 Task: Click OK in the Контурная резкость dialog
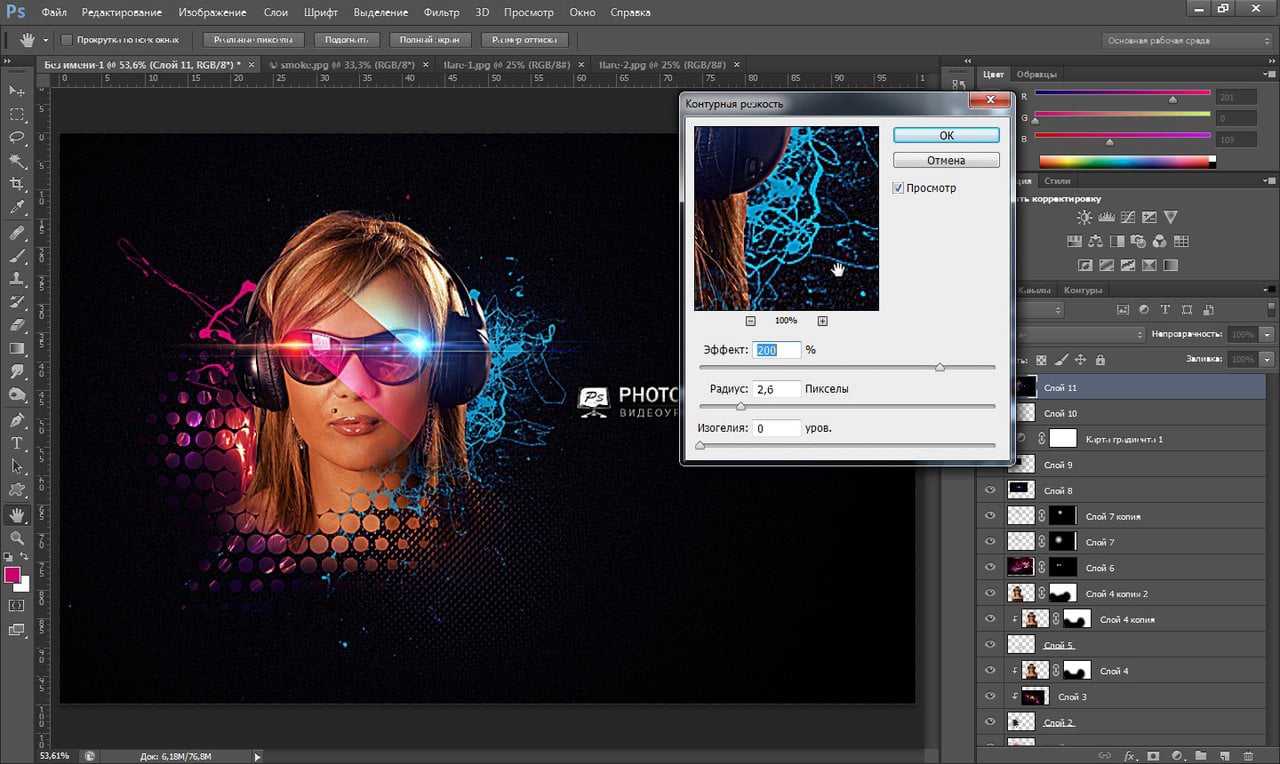946,135
